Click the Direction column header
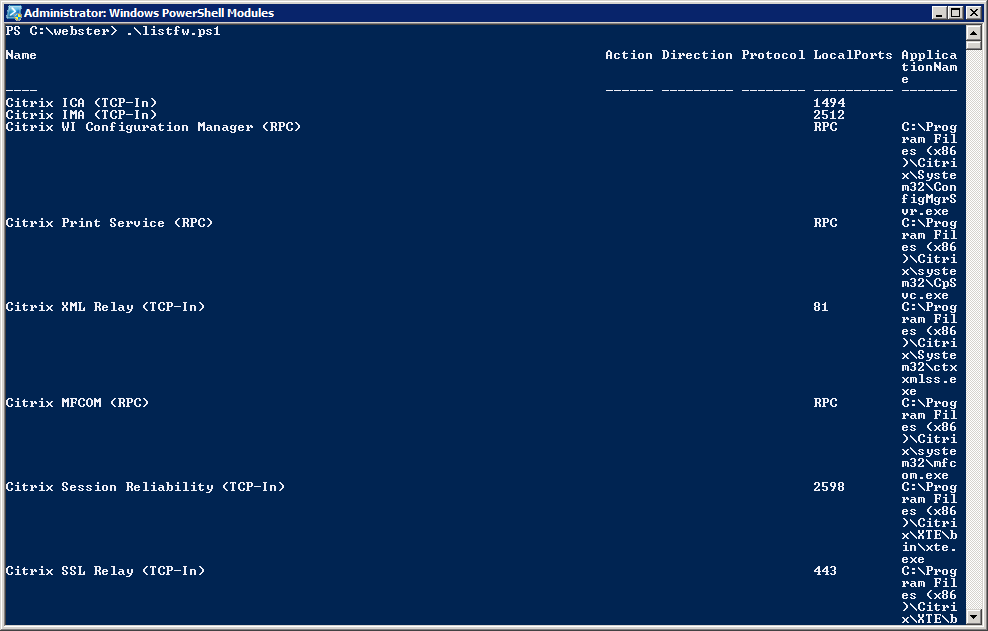988x631 pixels. [x=697, y=55]
